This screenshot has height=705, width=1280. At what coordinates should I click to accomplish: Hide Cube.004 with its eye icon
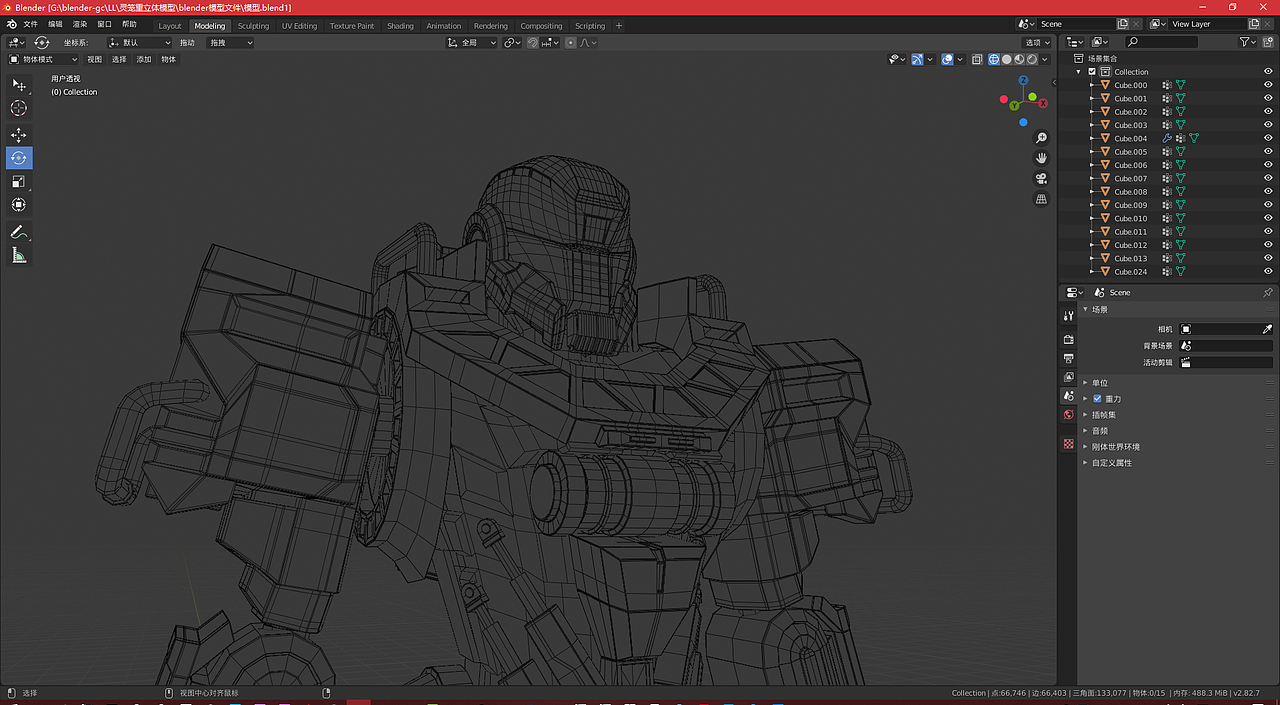pyautogui.click(x=1268, y=138)
